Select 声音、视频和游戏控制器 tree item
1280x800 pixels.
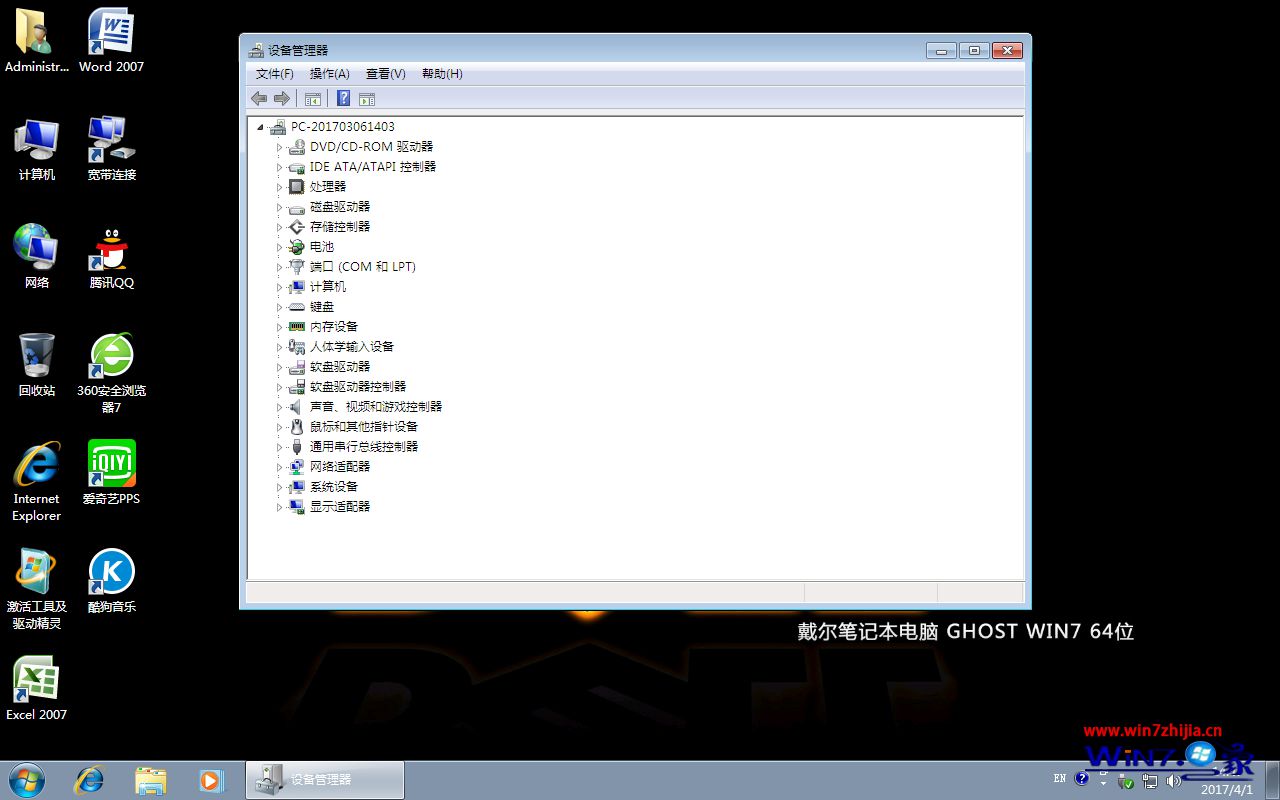point(375,407)
